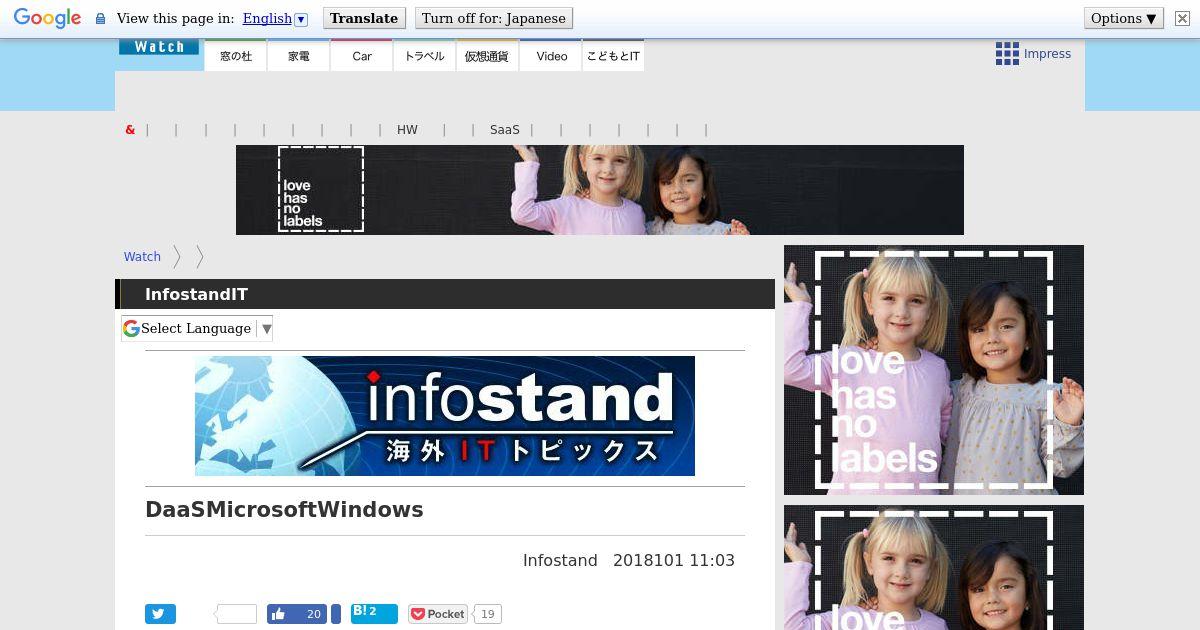Open the Watch logo tab
The height and width of the screenshot is (630, 1200).
[x=159, y=47]
